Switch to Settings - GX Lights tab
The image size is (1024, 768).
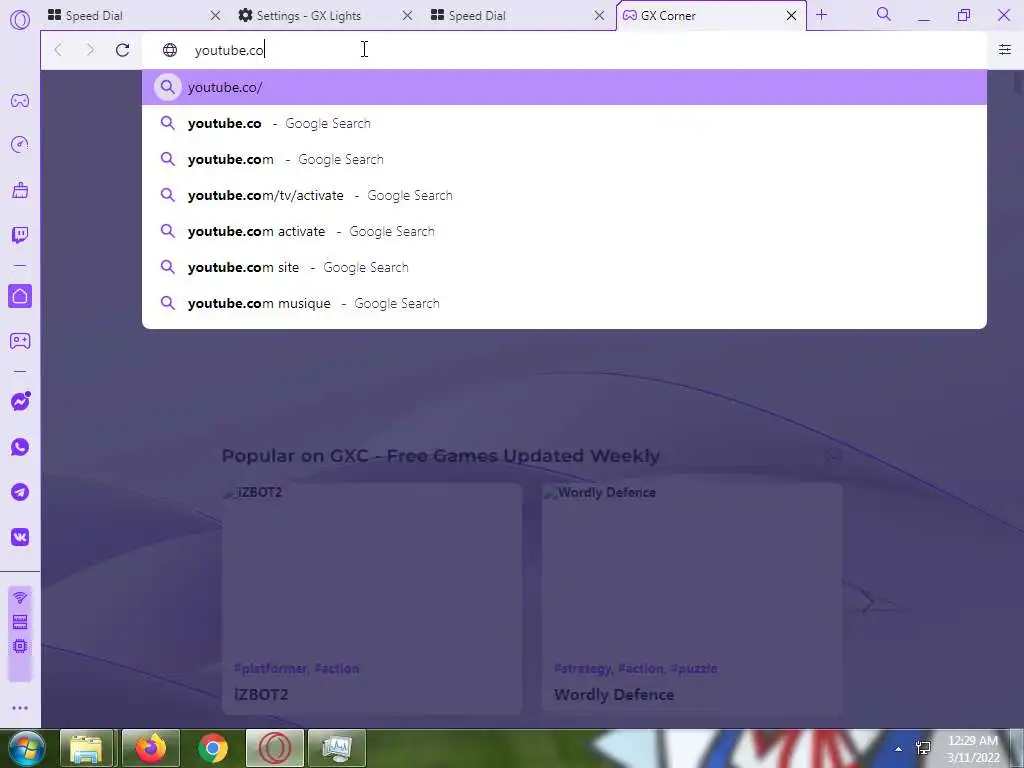pyautogui.click(x=325, y=16)
